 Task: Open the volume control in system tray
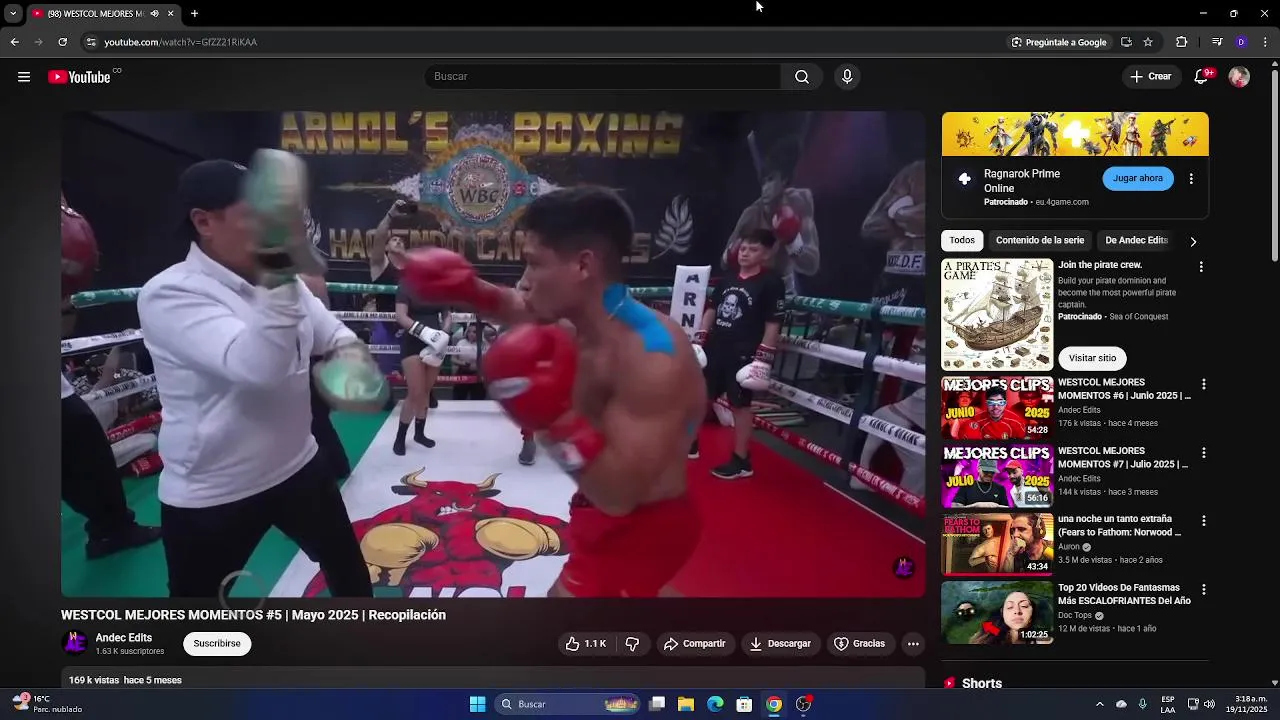point(1208,704)
